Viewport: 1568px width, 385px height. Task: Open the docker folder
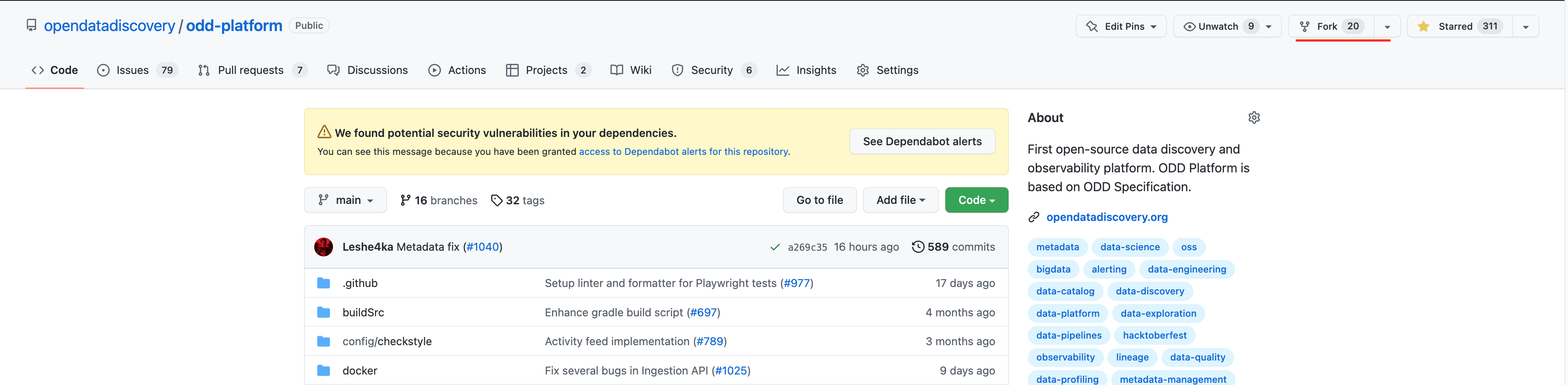pos(359,371)
